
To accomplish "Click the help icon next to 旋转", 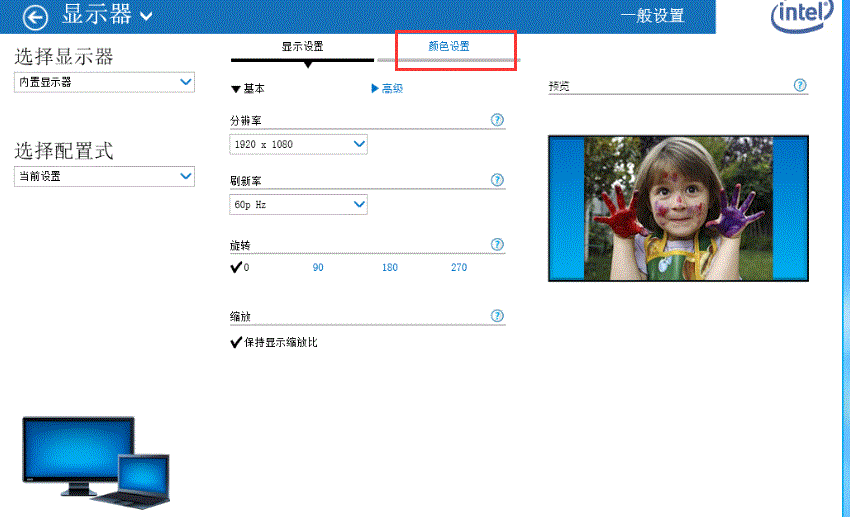I will [497, 244].
